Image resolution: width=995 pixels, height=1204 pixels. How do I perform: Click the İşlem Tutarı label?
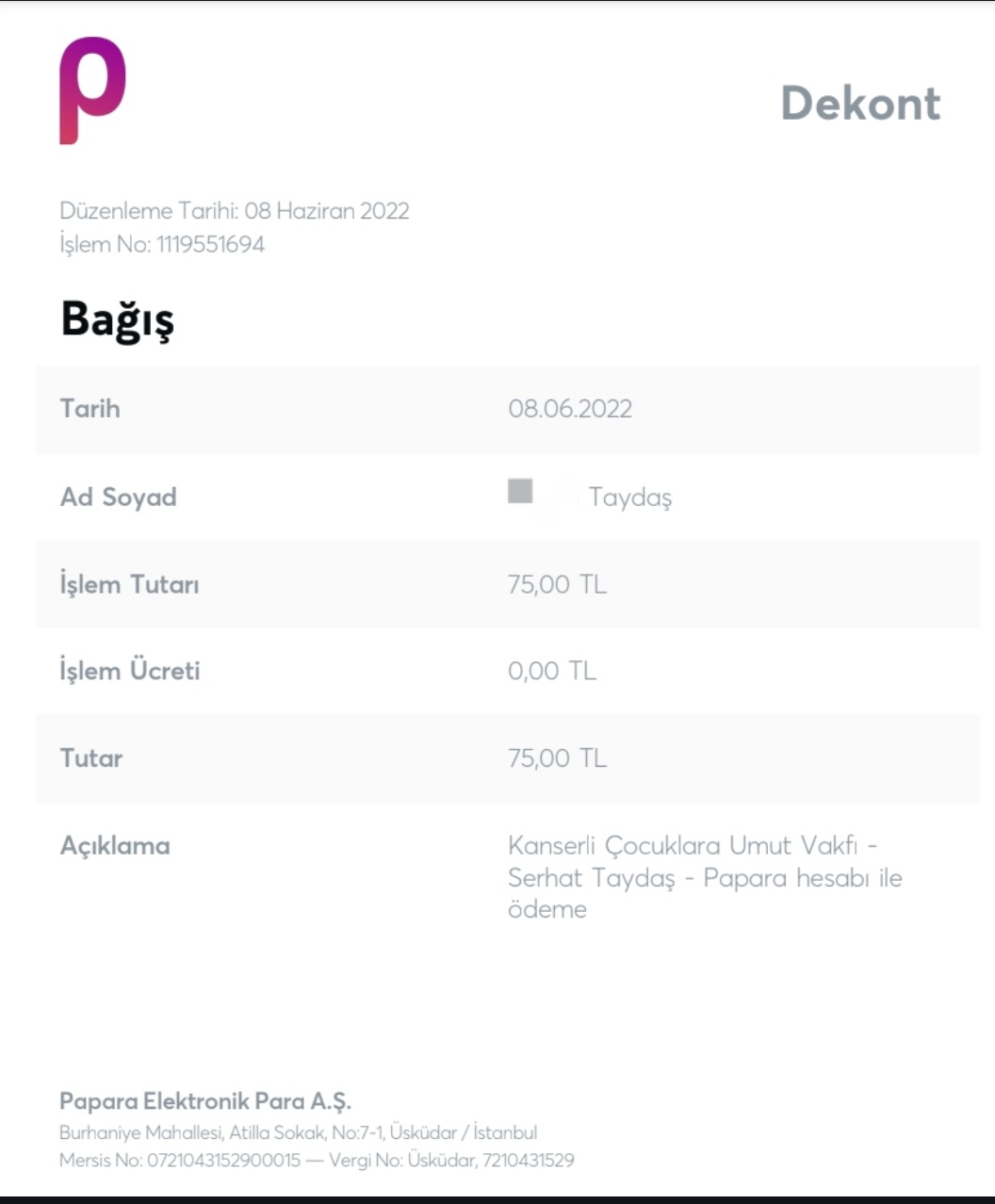(x=129, y=584)
